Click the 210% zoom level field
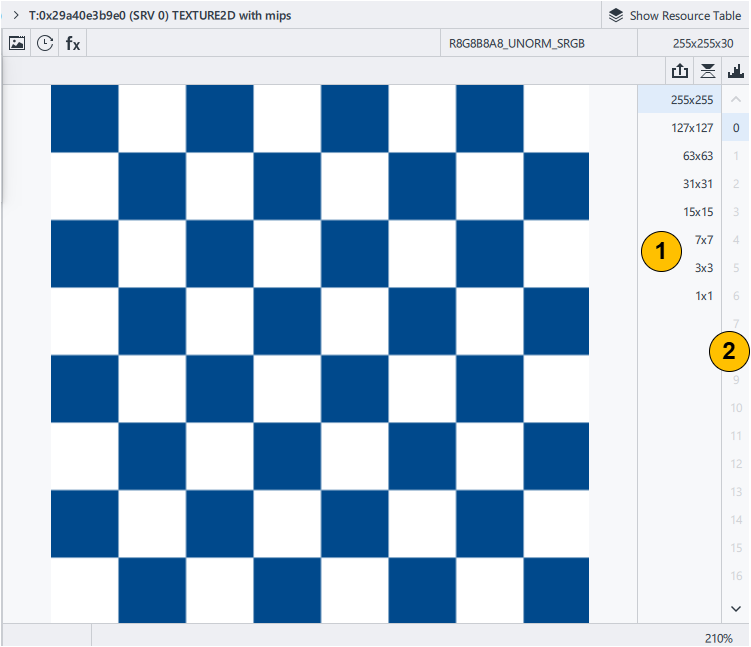The width and height of the screenshot is (751, 647). (718, 637)
